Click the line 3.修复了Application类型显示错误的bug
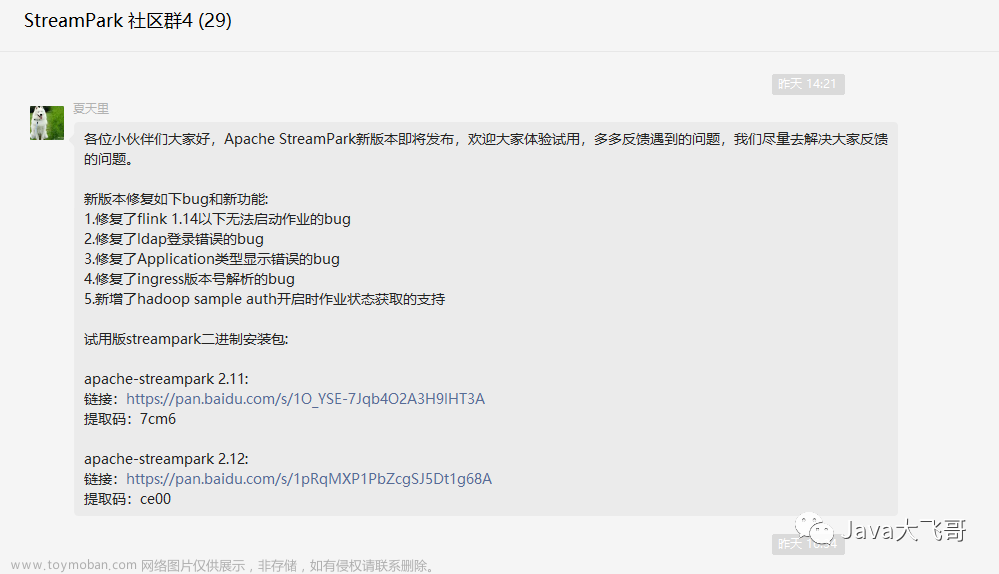The image size is (999, 574). (x=212, y=259)
